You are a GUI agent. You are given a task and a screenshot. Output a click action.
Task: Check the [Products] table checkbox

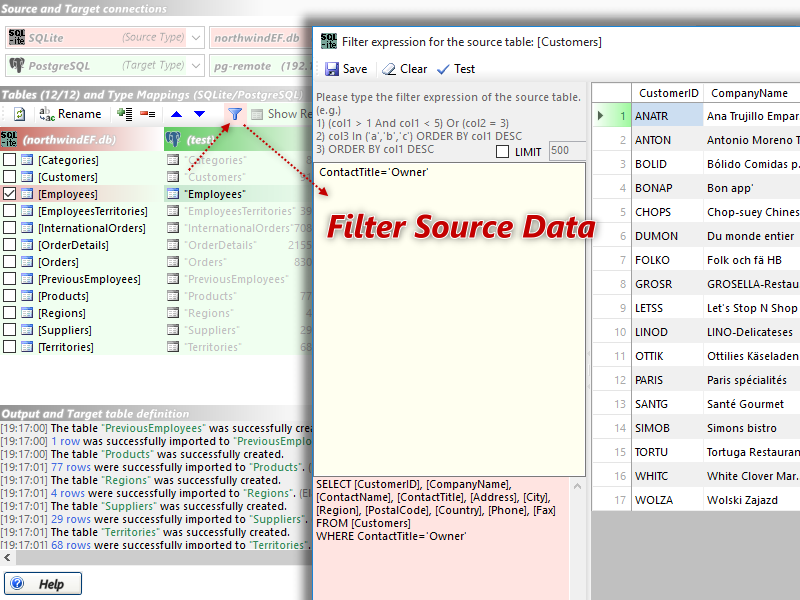[x=9, y=296]
